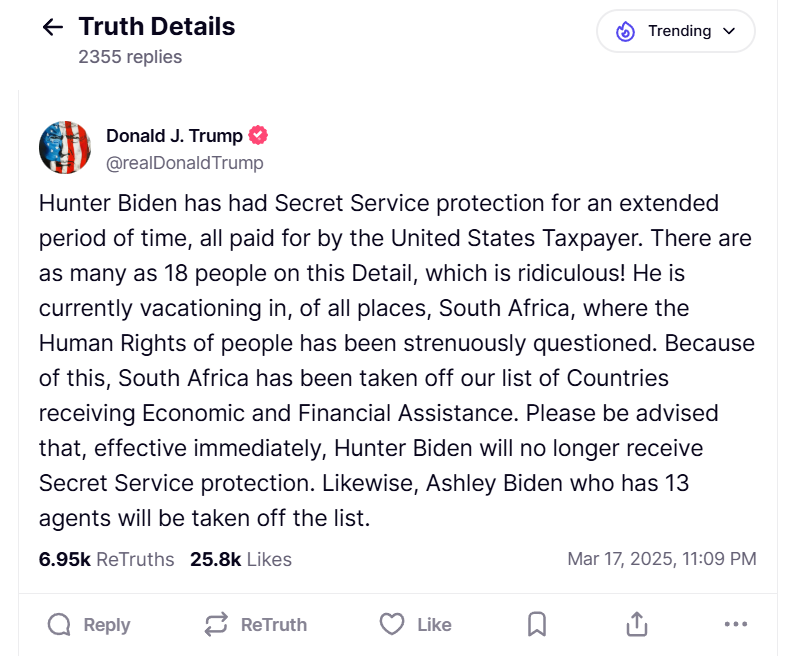Click the Truth Details heading
This screenshot has height=656, width=801.
pos(156,27)
